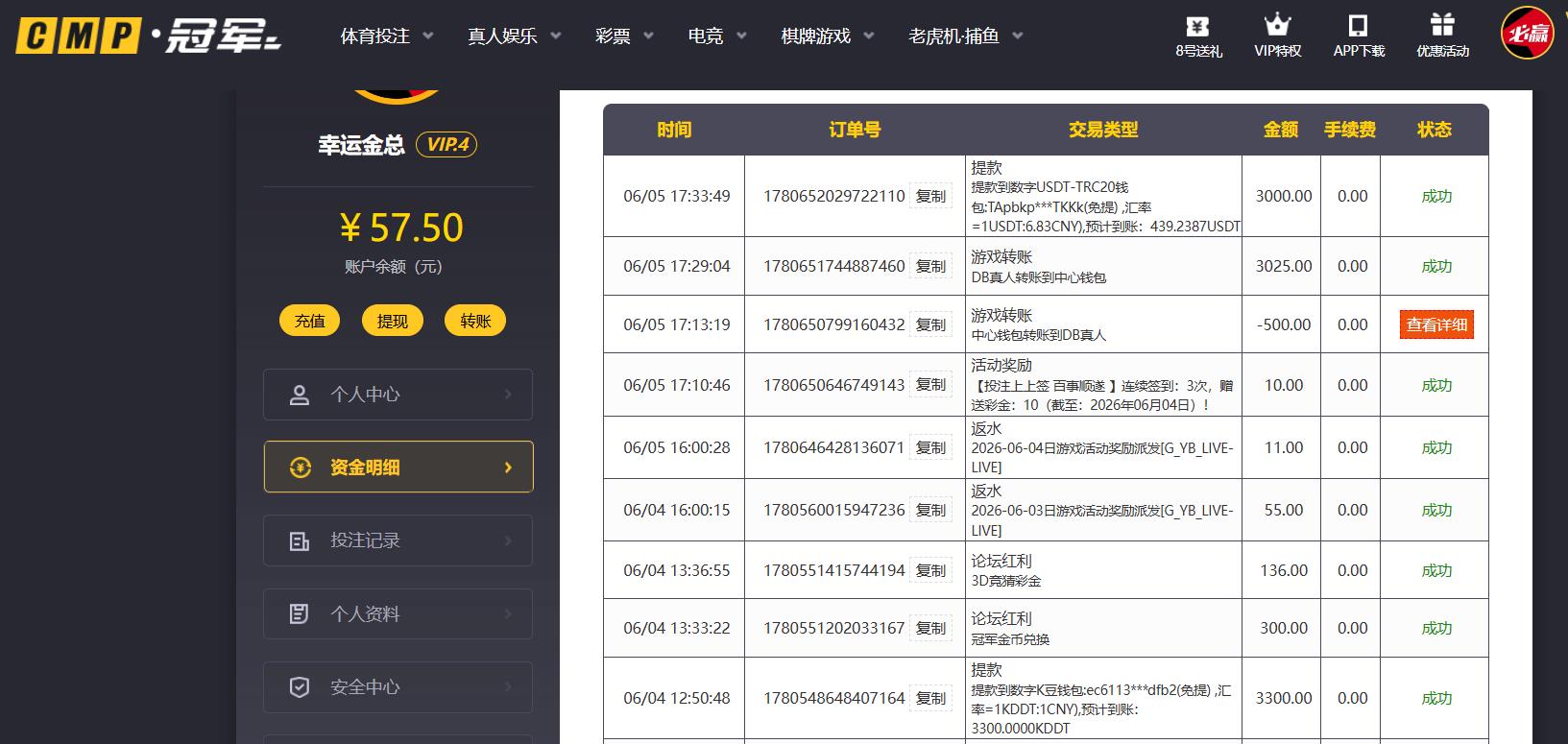Click the 成功 status at 06/05 17:33:49

(1436, 196)
